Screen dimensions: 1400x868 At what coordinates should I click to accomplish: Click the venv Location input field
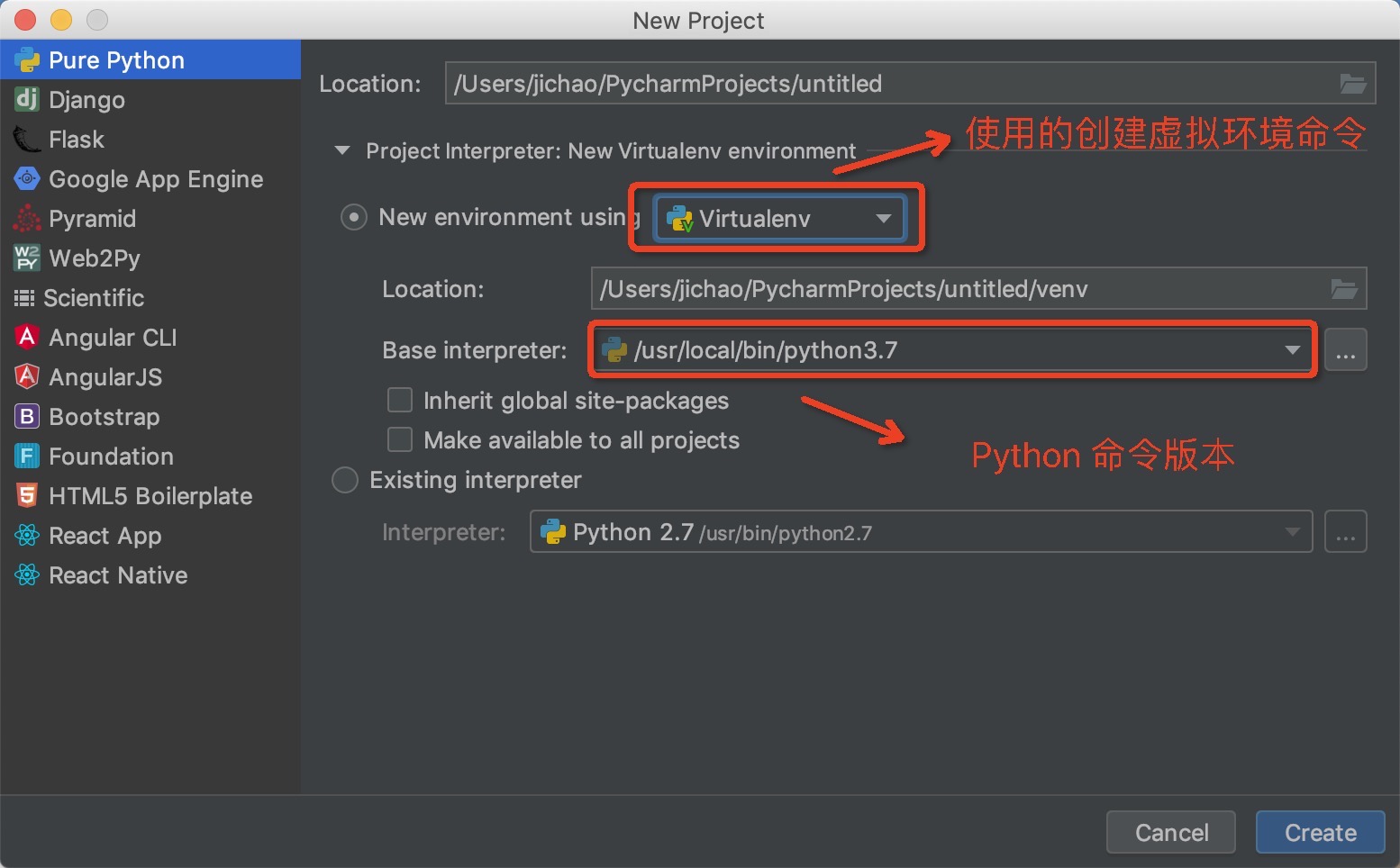pos(901,288)
